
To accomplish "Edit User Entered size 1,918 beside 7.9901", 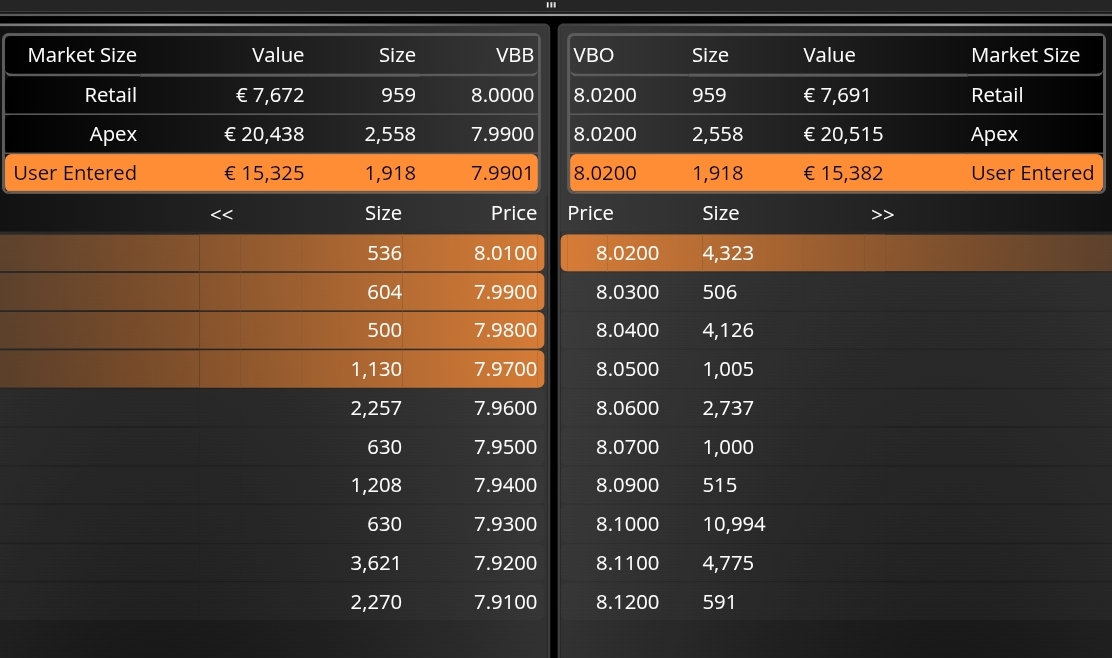I will pos(391,173).
